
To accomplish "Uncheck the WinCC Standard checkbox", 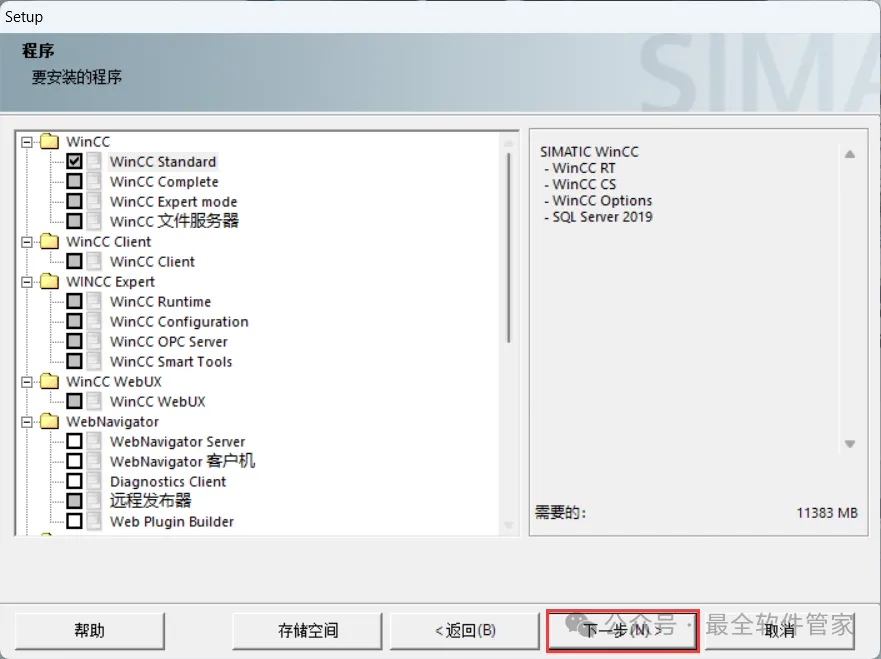I will pyautogui.click(x=74, y=161).
